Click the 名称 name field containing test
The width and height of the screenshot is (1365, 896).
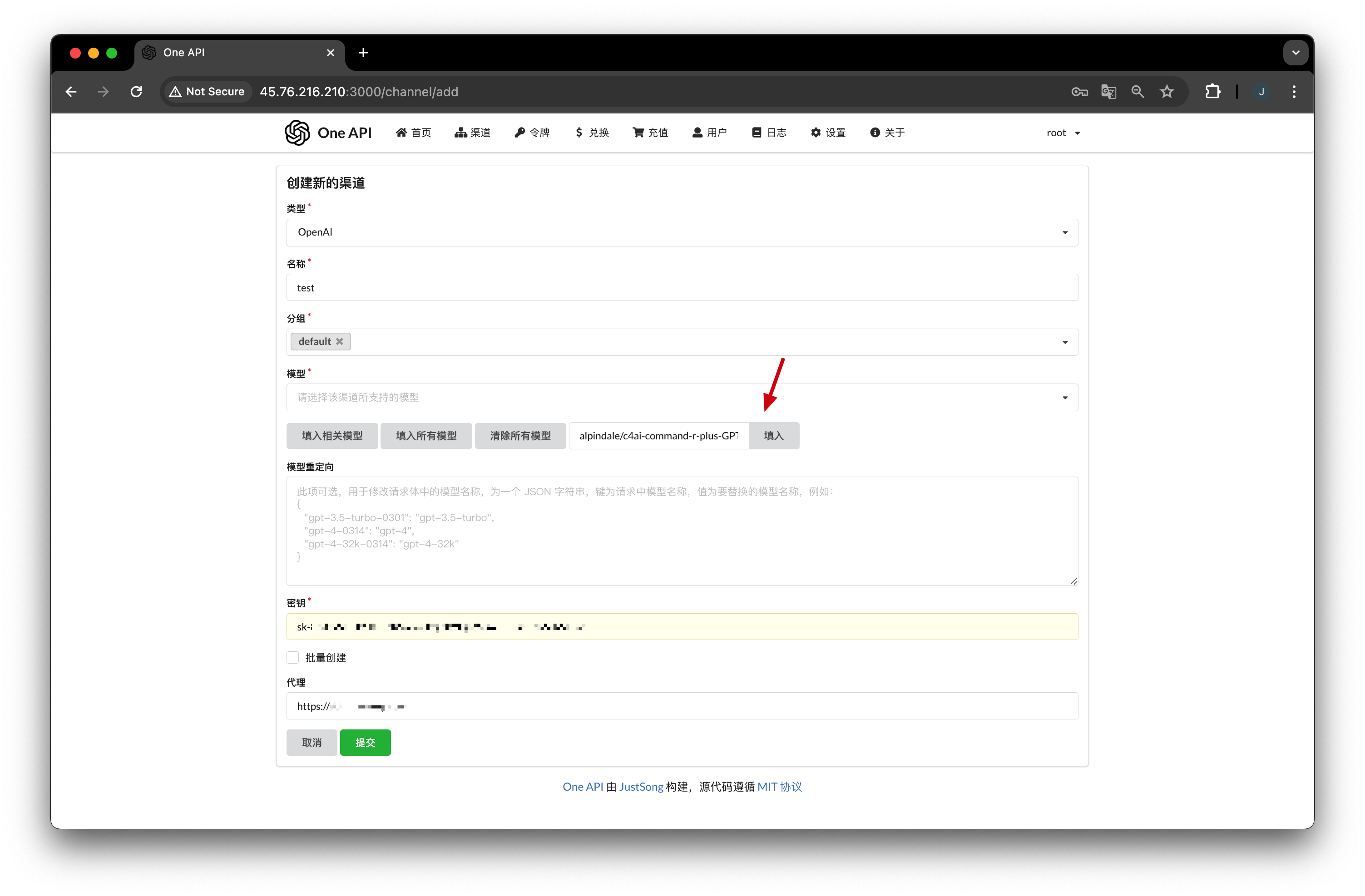(682, 288)
